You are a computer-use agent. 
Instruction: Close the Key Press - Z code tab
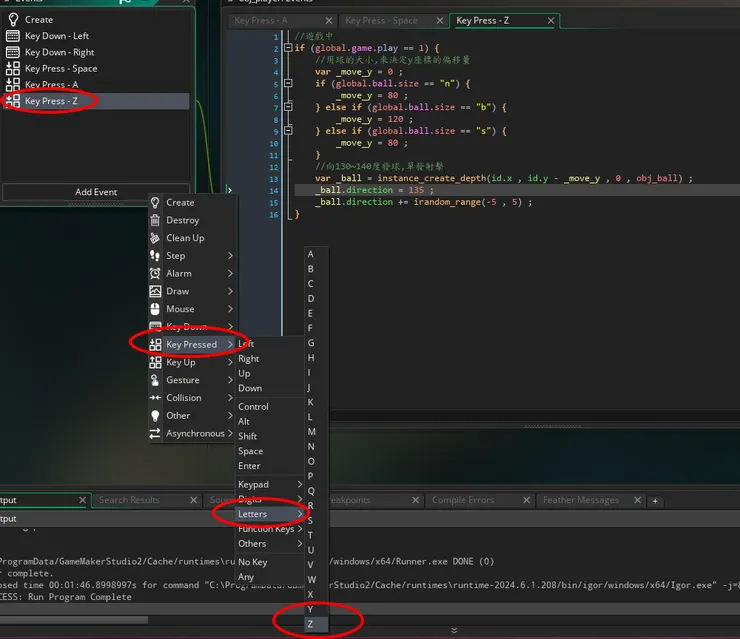pos(551,21)
